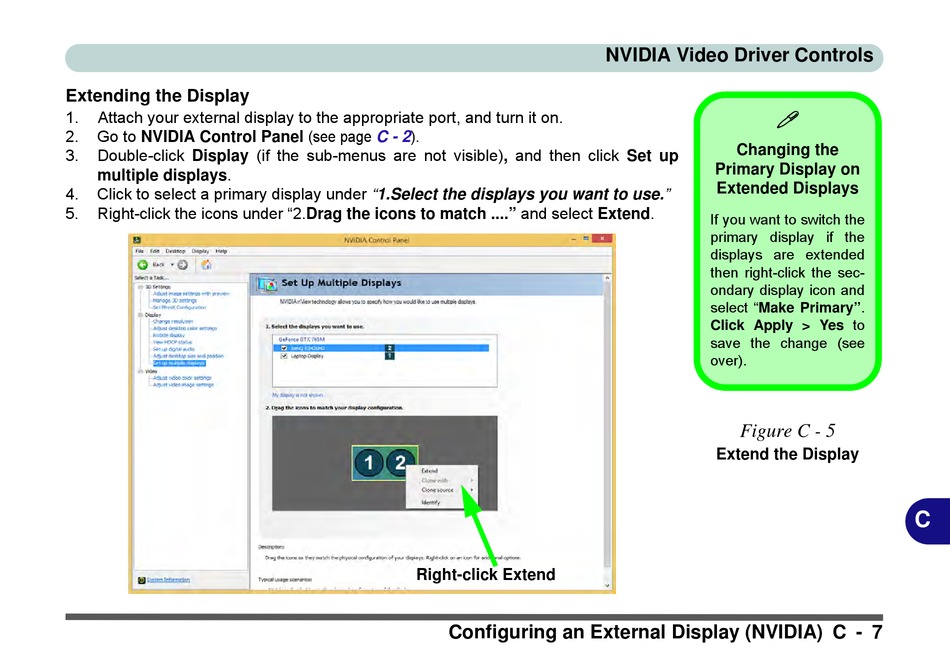Open Adjust desktop color settings

click(185, 328)
